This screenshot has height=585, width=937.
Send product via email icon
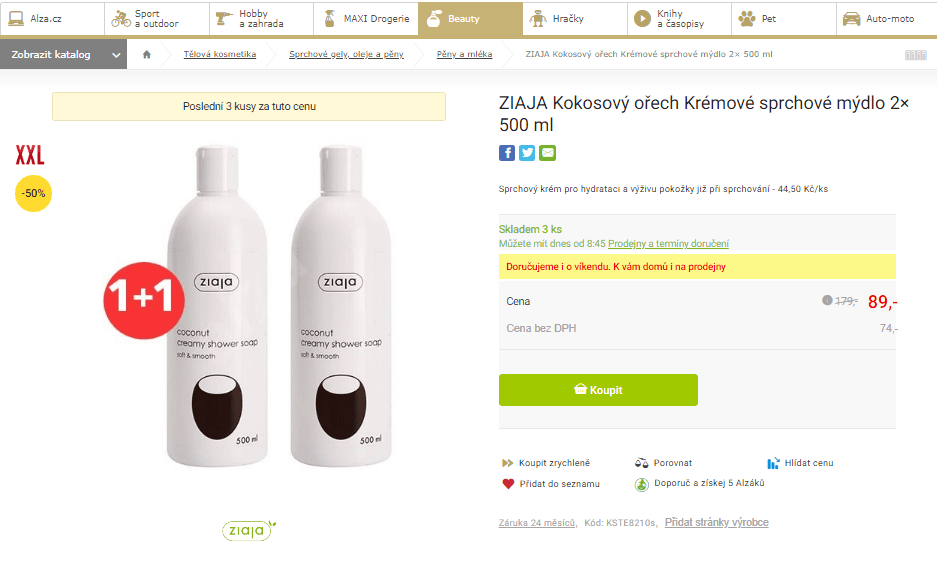546,153
